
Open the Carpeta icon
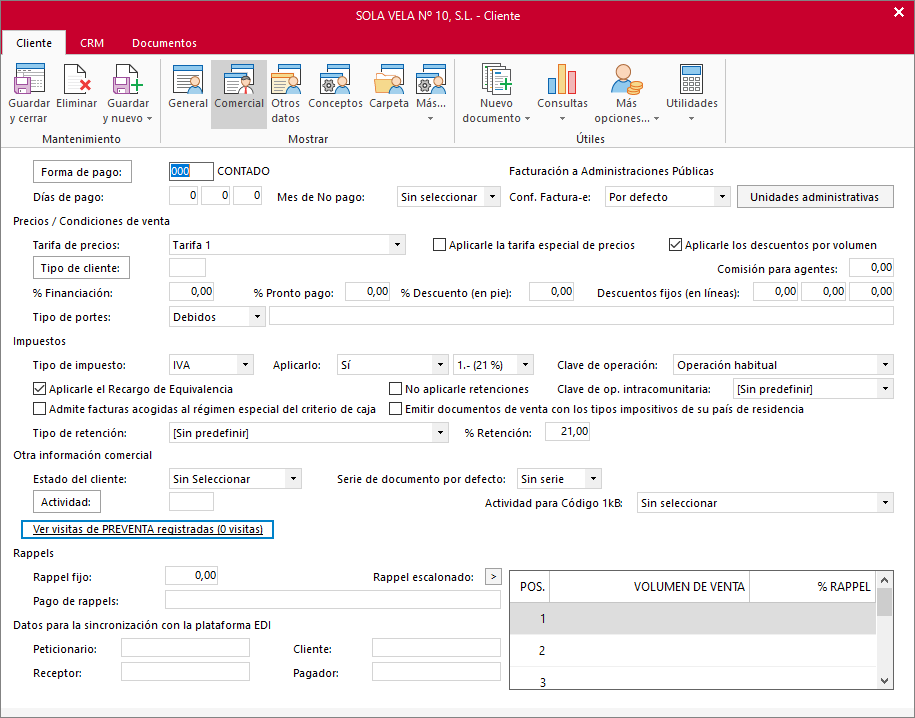(389, 79)
